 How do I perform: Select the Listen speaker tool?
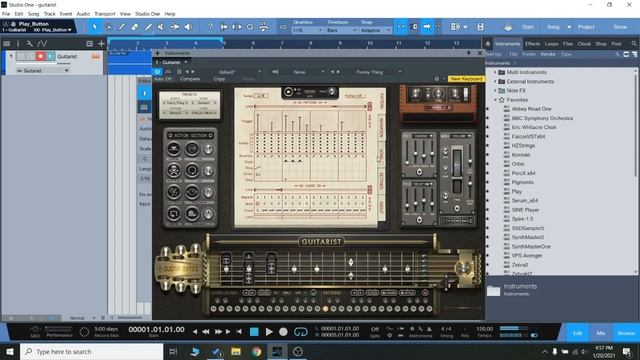pyautogui.click(x=188, y=27)
